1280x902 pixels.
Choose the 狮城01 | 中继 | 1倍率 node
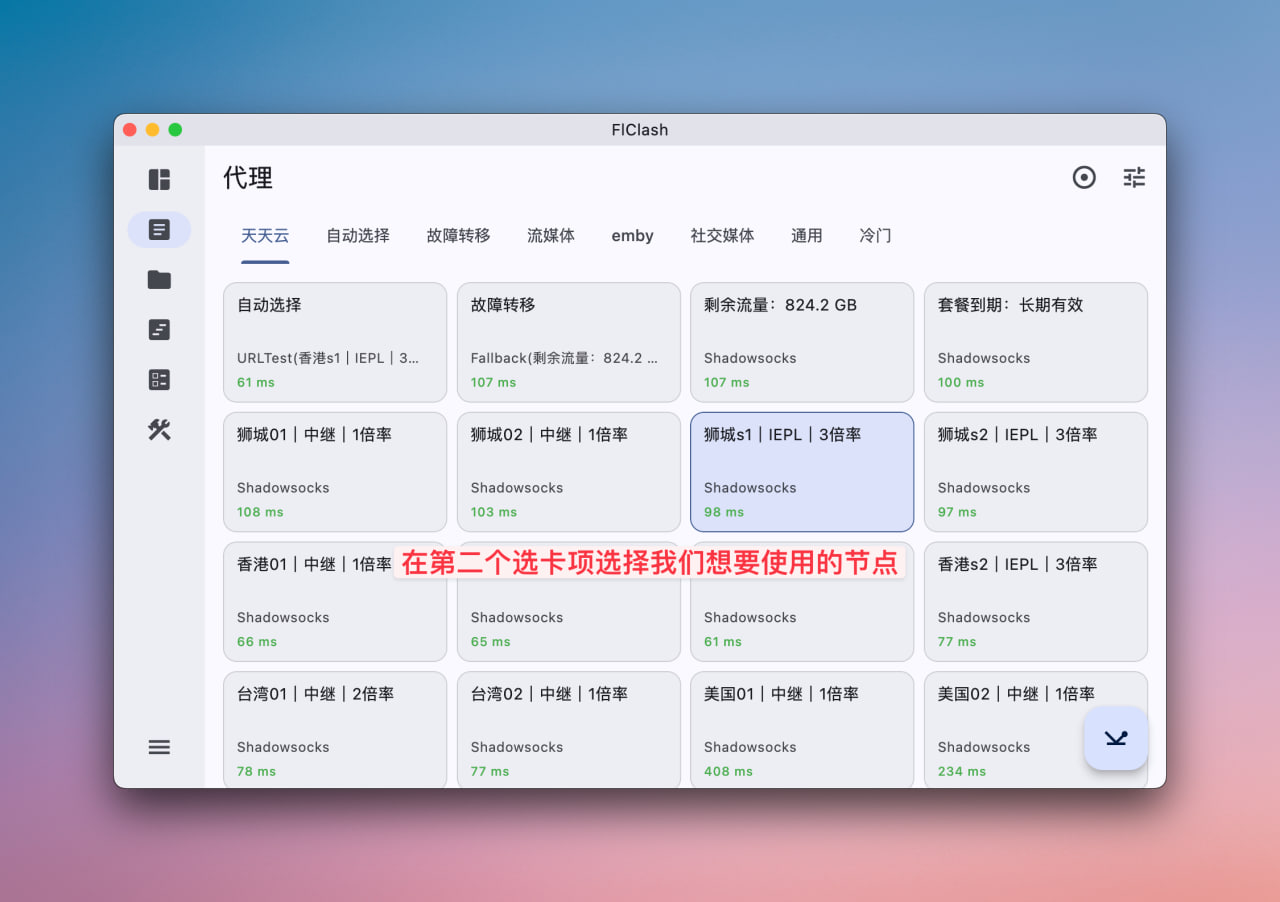pyautogui.click(x=335, y=472)
